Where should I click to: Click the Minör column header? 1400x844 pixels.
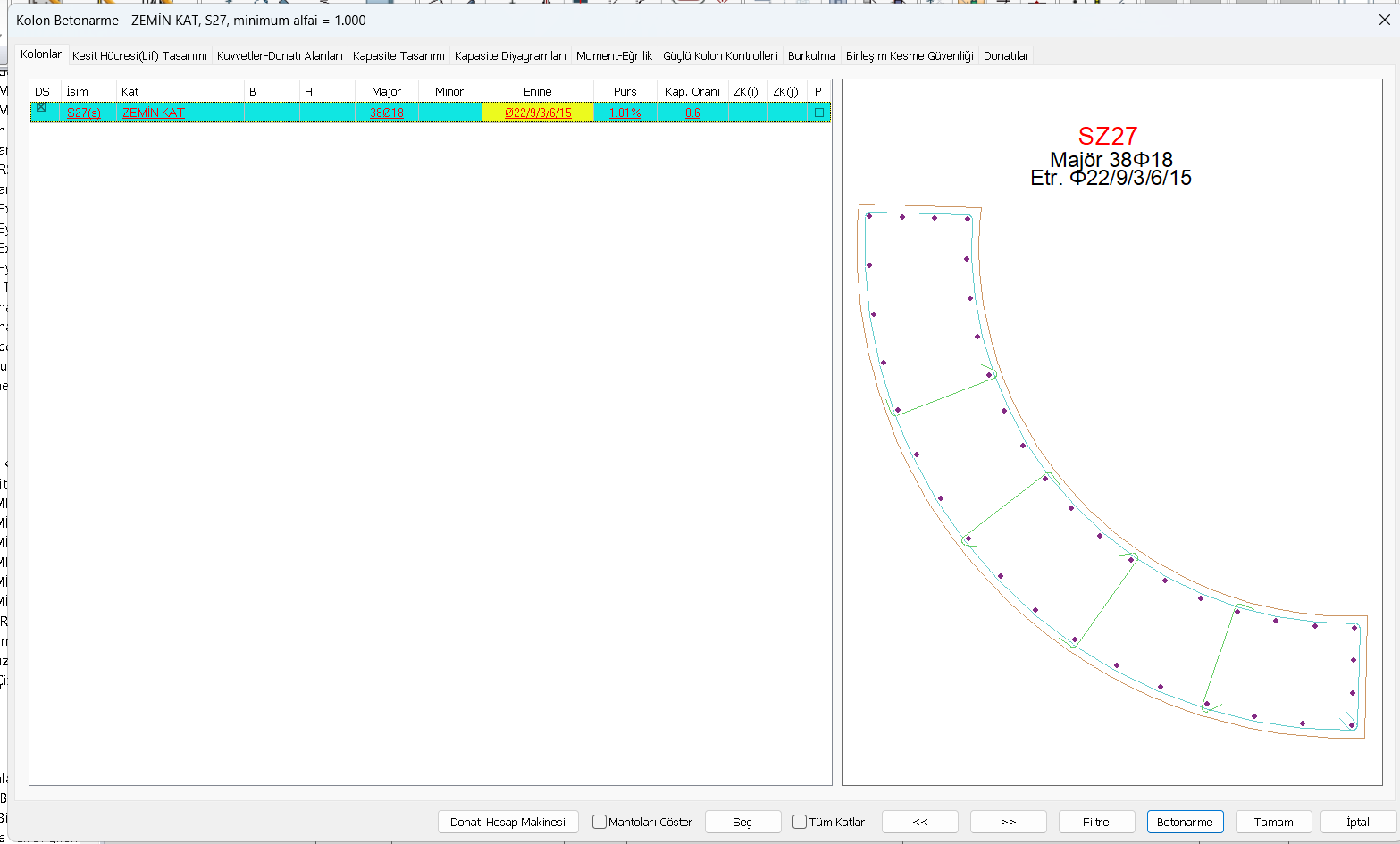(449, 91)
